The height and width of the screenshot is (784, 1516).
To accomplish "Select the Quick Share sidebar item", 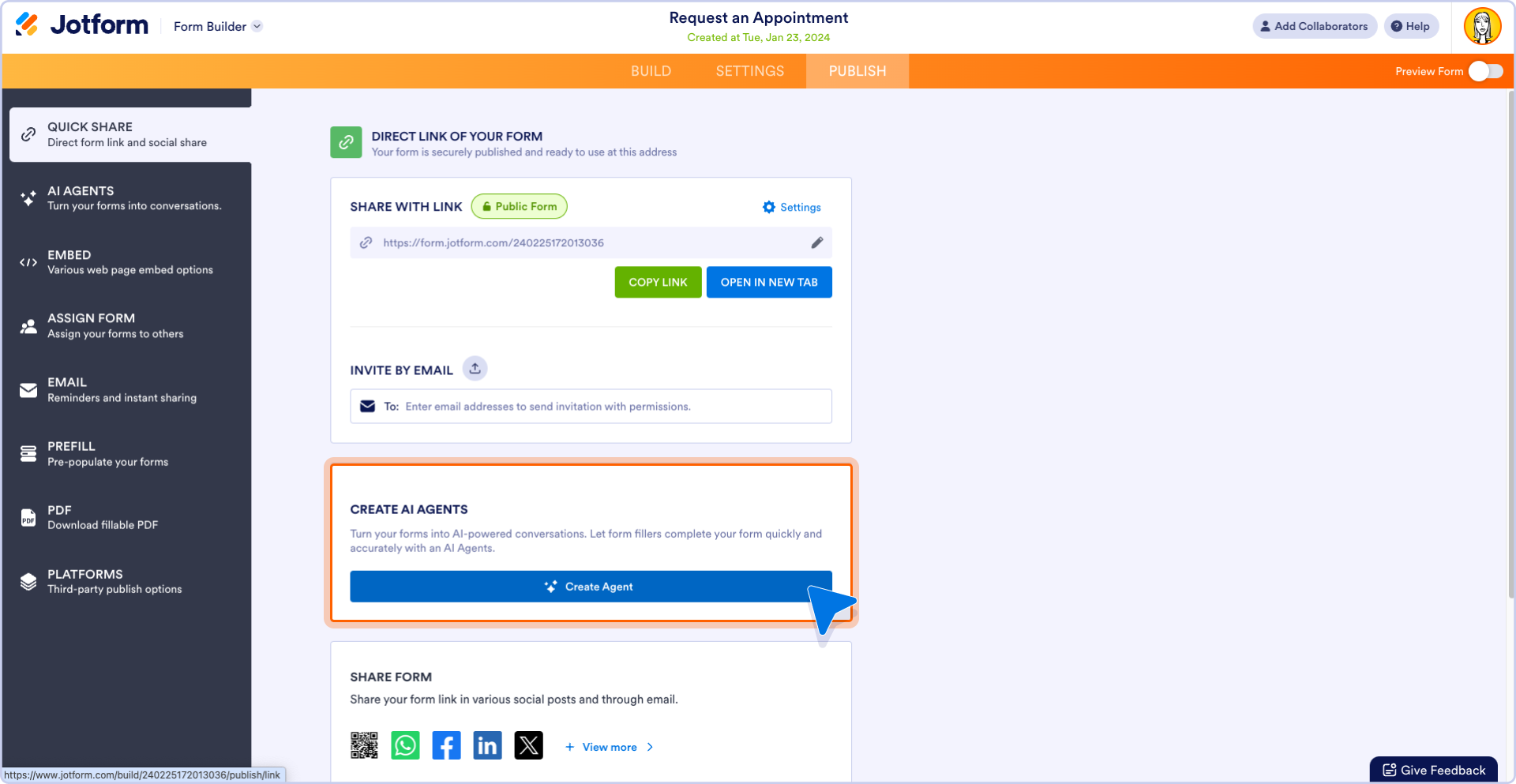I will click(130, 134).
